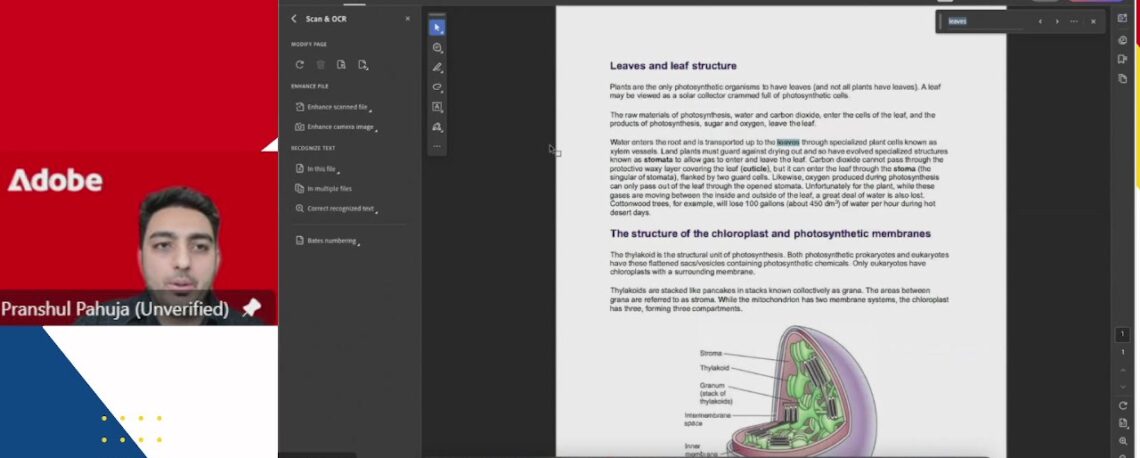The height and width of the screenshot is (458, 1140).
Task: Choose the stamp/signature tool
Action: (437, 126)
